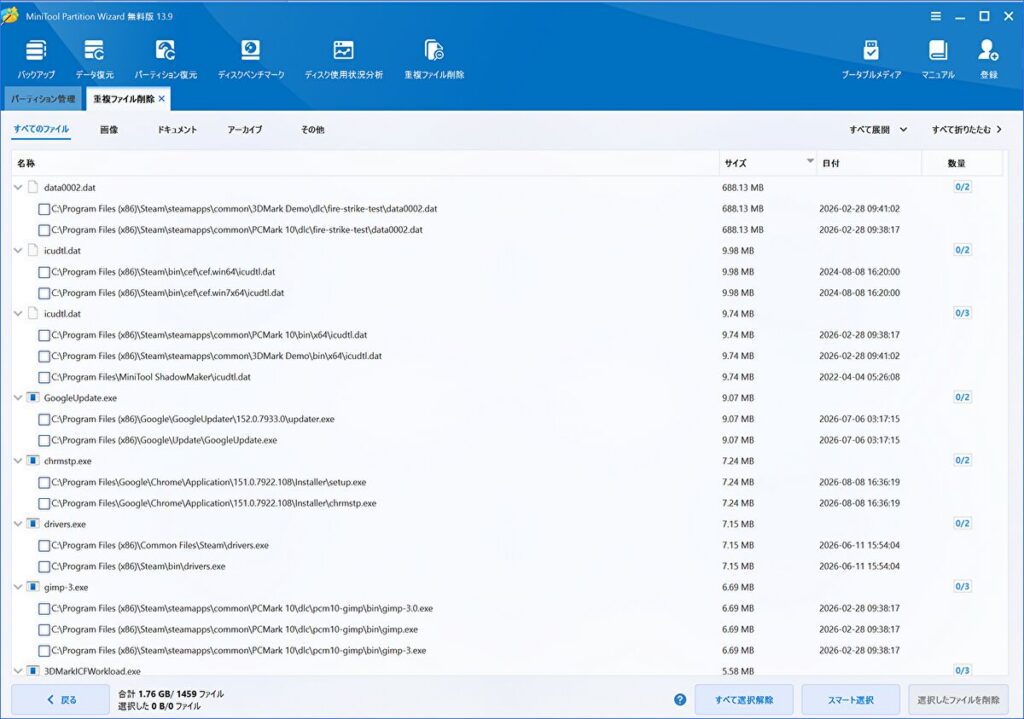Viewport: 1024px width, 719px height.
Task: Collapse the GoogleUpdate.exe group
Action: pos(18,398)
